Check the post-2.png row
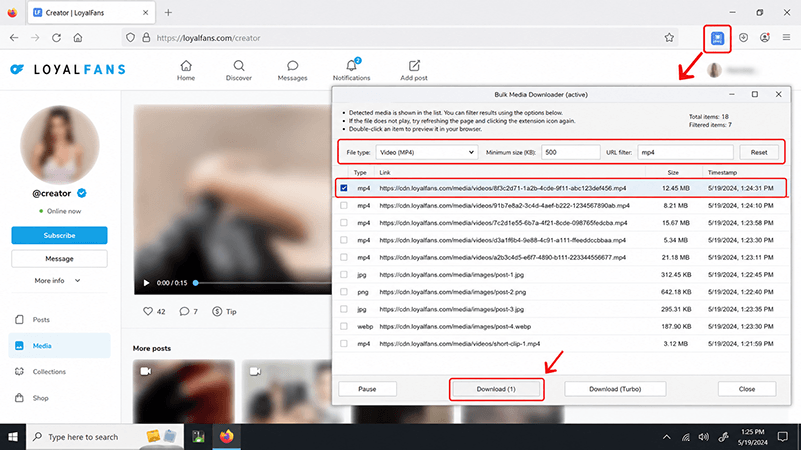Screen dimensions: 801x450 coord(344,292)
